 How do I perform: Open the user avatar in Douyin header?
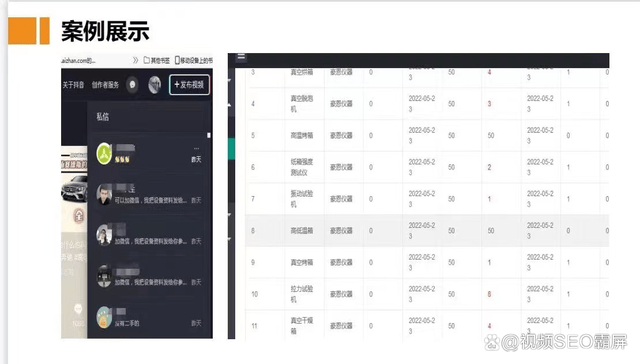click(154, 84)
